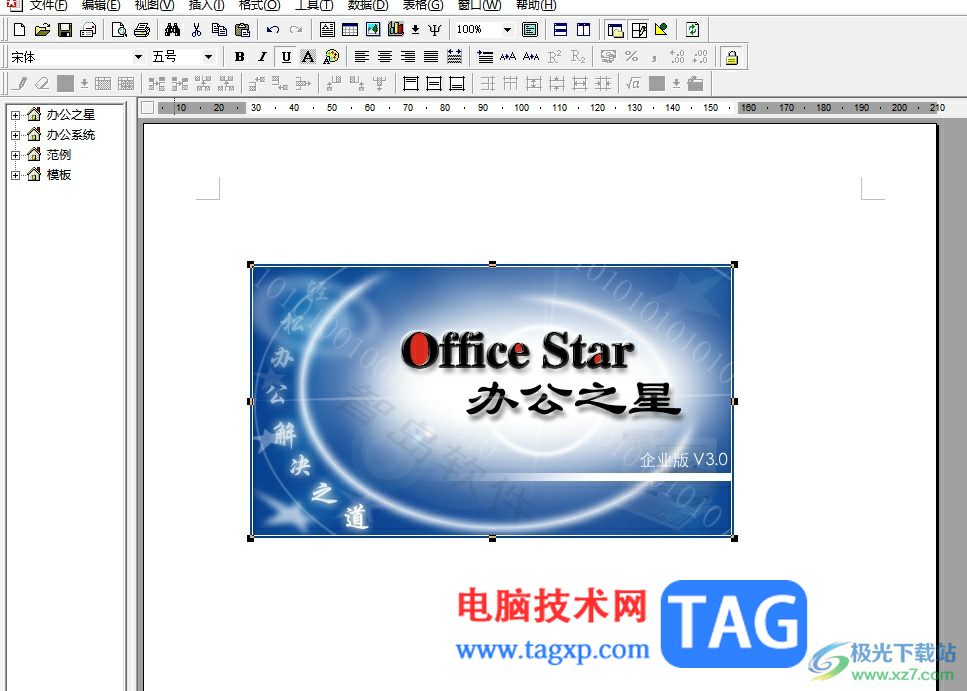
Task: Open the dropdown arrow next to the chart icon
Action: (x=416, y=30)
